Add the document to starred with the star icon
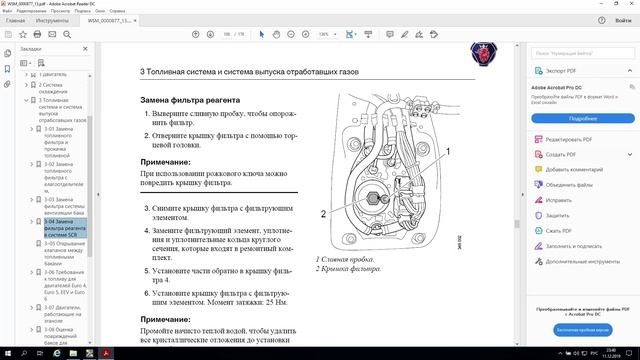 tap(23, 35)
